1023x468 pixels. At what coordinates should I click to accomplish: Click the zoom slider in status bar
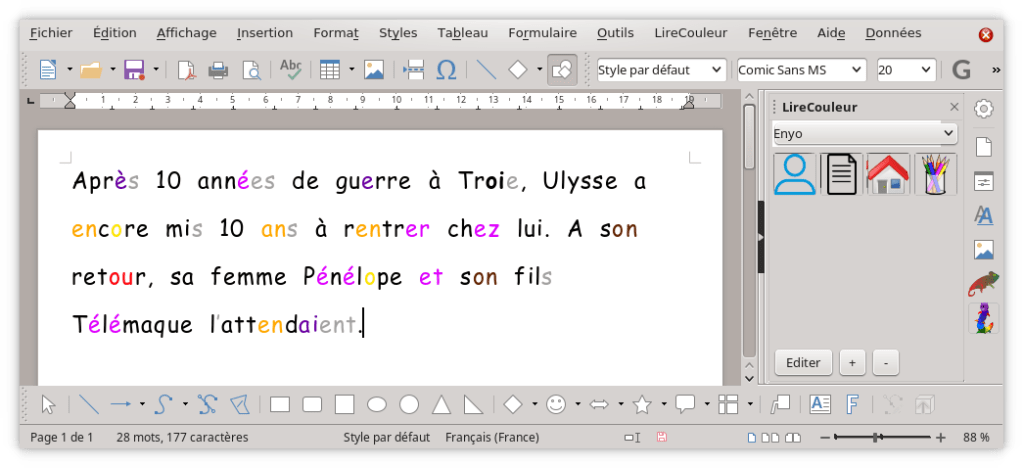876,437
